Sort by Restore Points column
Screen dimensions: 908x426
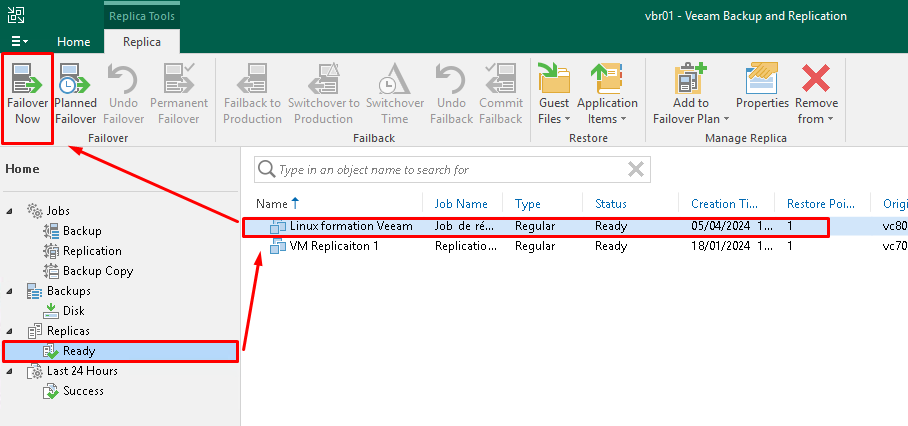819,204
